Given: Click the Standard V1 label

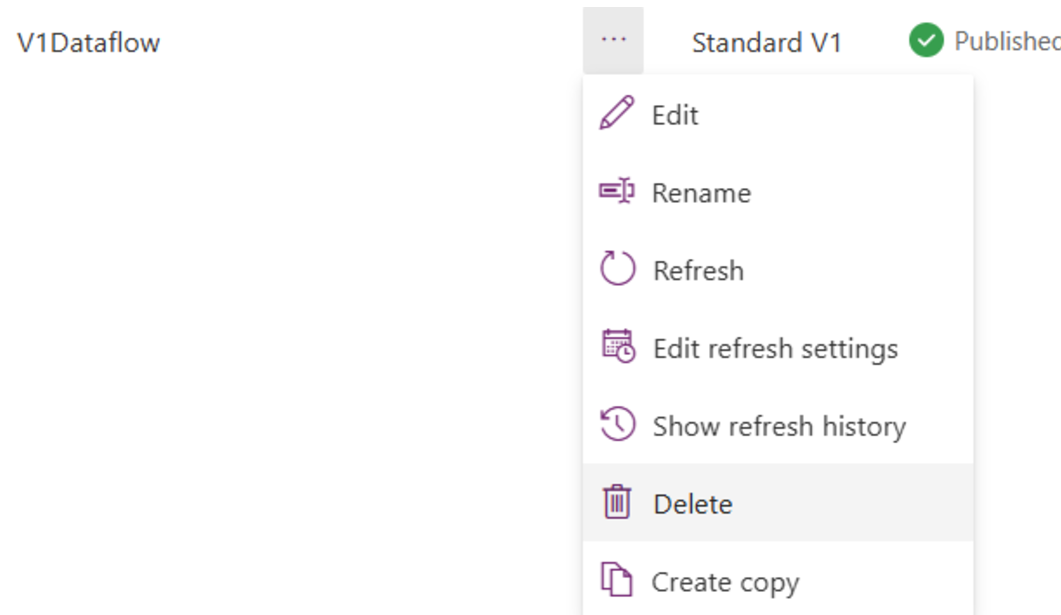Looking at the screenshot, I should tap(765, 42).
